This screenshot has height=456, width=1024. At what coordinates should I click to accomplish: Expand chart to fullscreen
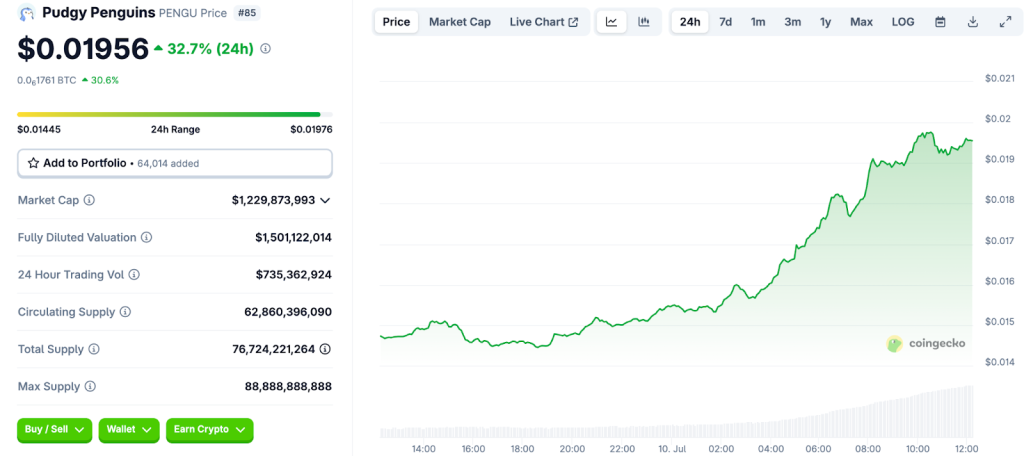tap(1004, 22)
